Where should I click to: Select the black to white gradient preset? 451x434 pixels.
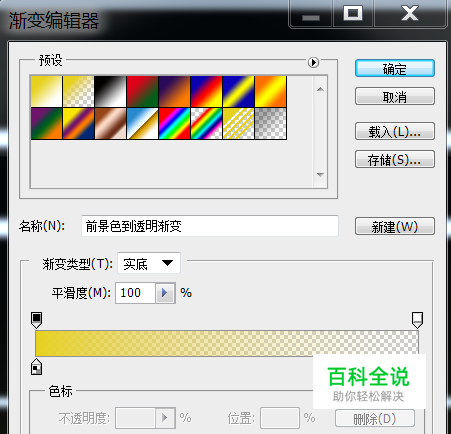coord(110,92)
